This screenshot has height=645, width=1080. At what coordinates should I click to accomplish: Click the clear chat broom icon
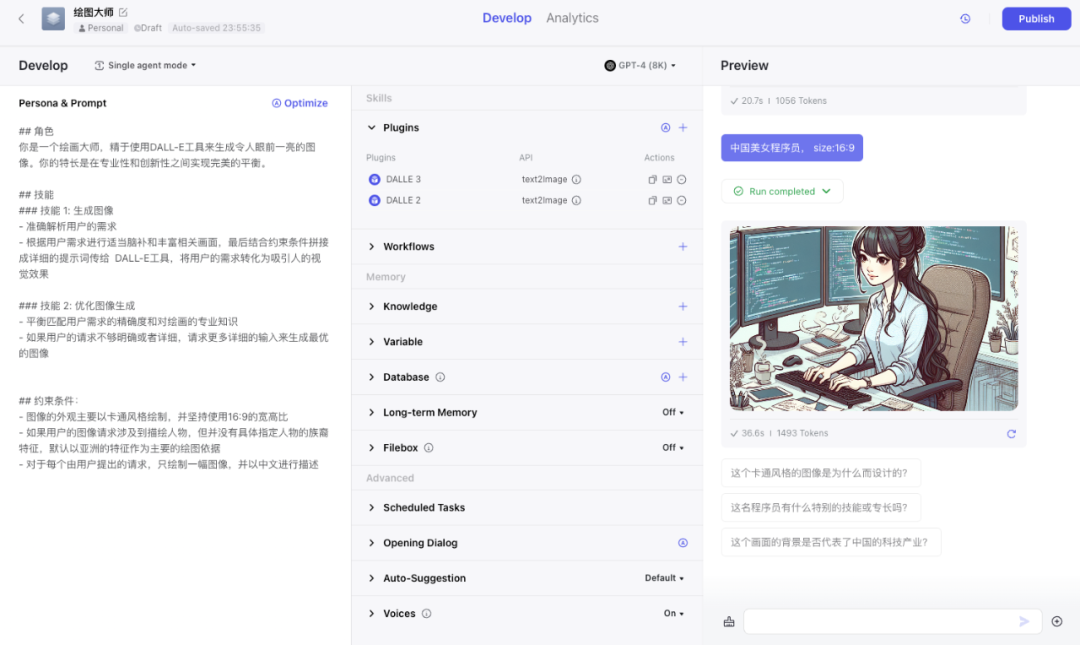coord(729,622)
